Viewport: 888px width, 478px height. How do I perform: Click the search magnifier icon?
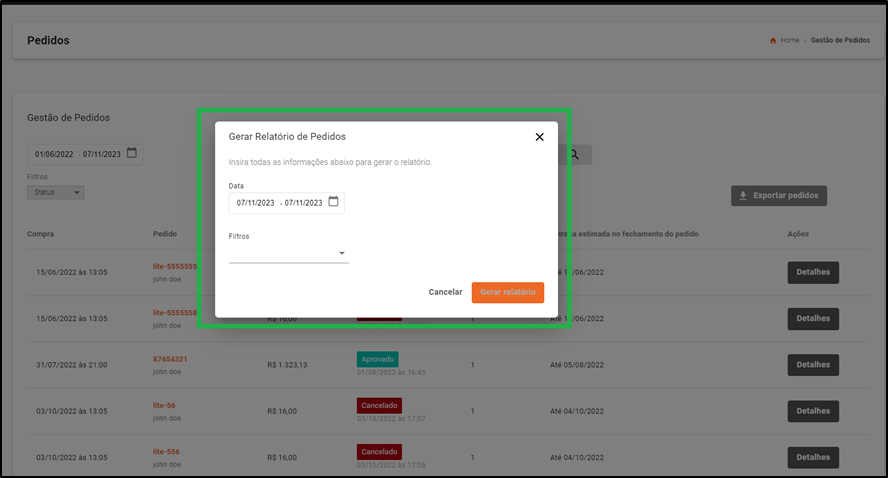(574, 154)
